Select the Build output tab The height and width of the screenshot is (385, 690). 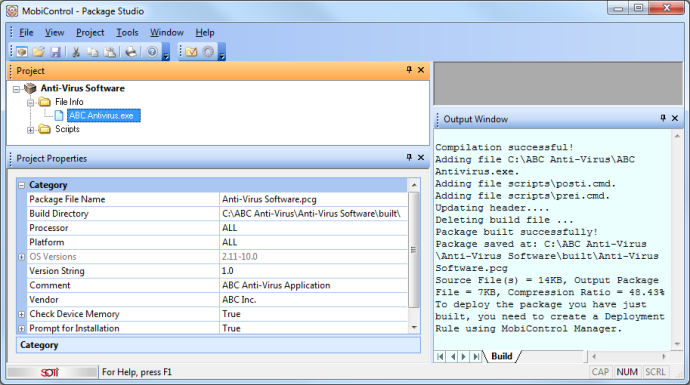502,356
